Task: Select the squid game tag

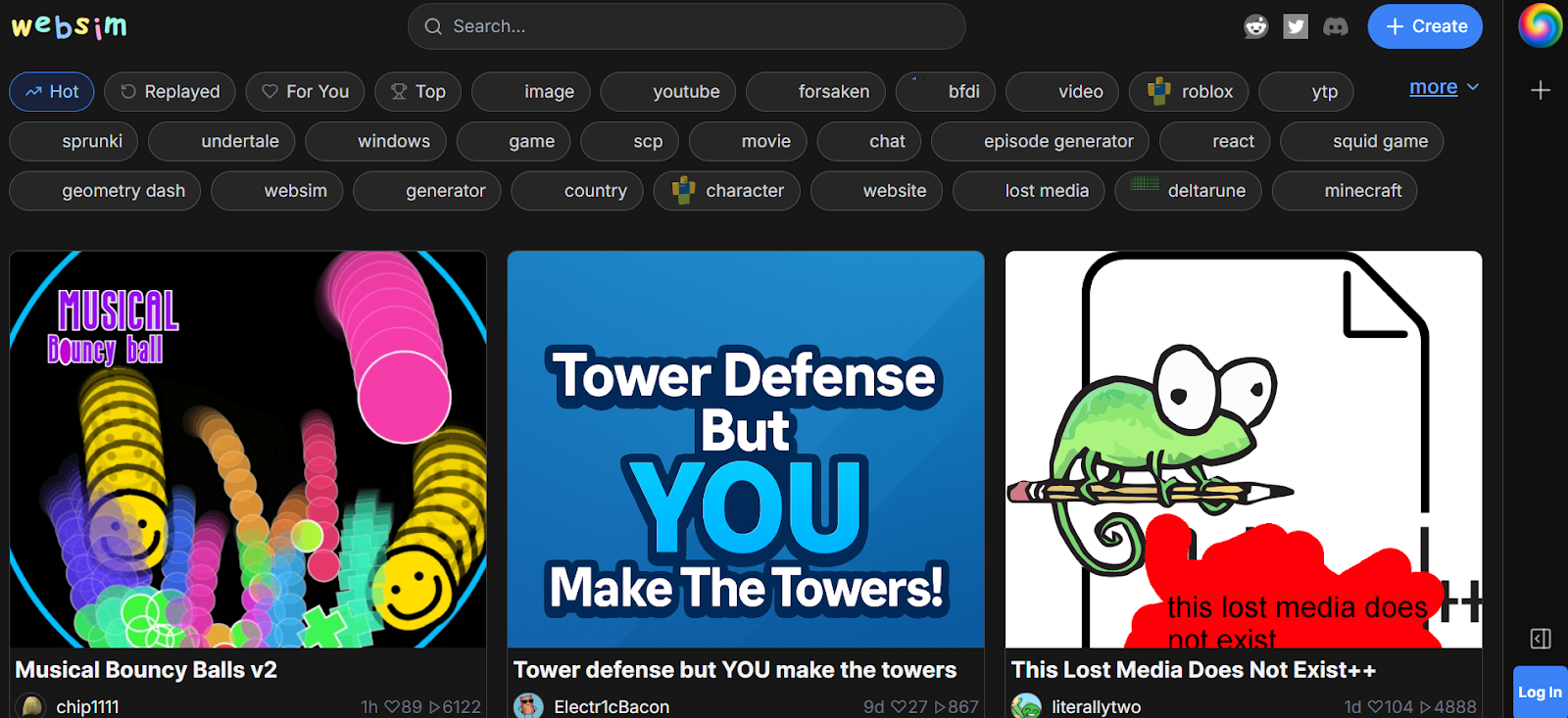Action: pyautogui.click(x=1361, y=141)
